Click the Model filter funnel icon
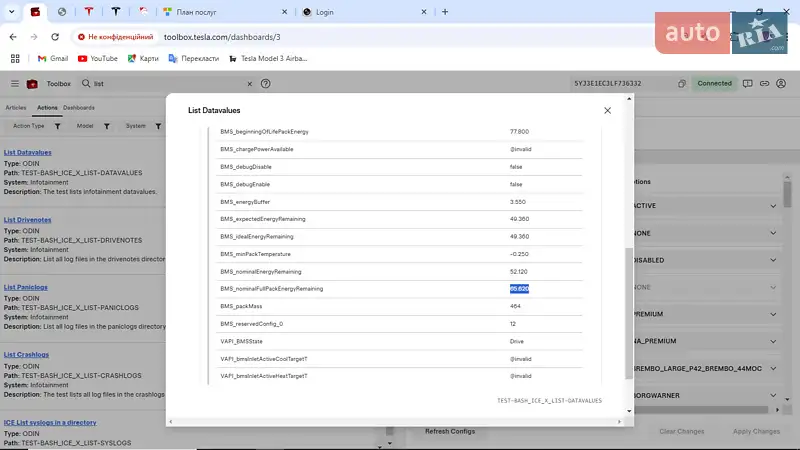This screenshot has width=800, height=450. (x=105, y=127)
